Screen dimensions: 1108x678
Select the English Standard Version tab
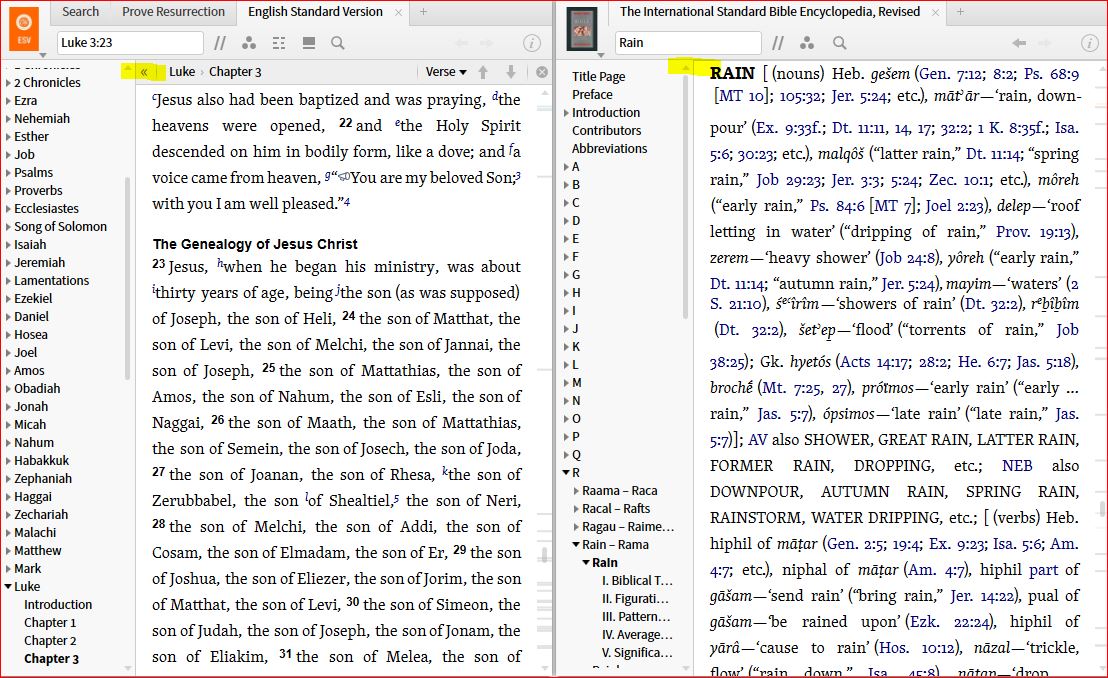(x=315, y=11)
